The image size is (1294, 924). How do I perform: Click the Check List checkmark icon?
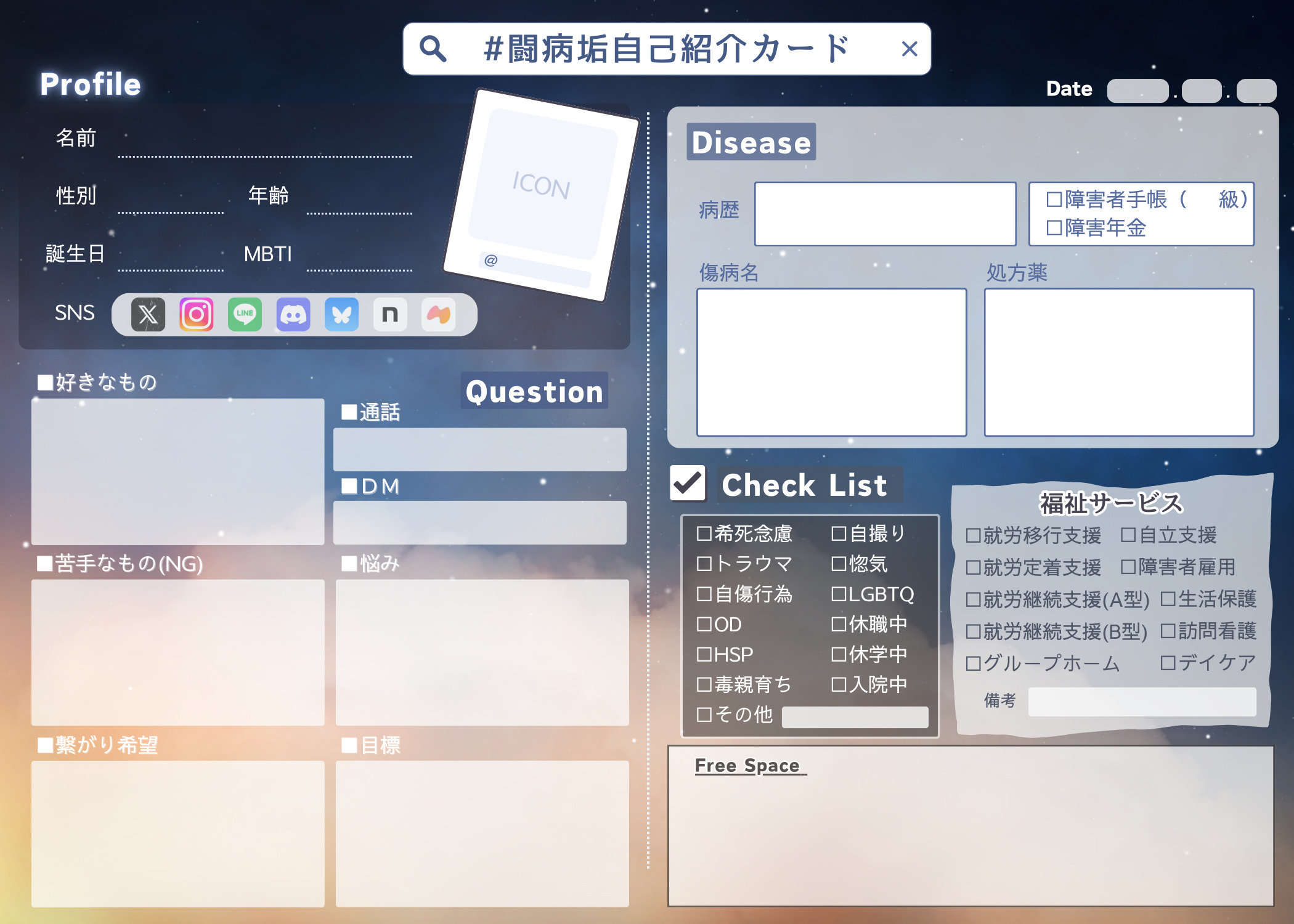(688, 483)
